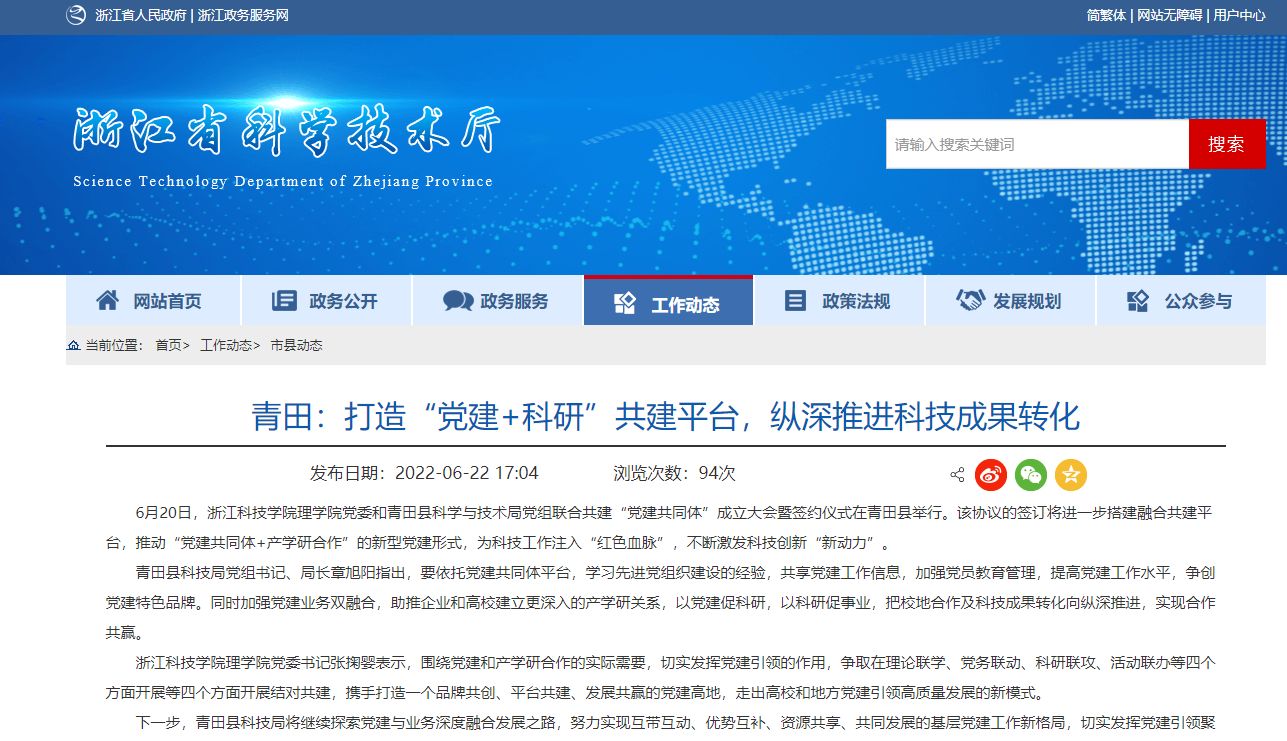Go to 公众参与 section
This screenshot has height=741, width=1287.
tap(1181, 301)
